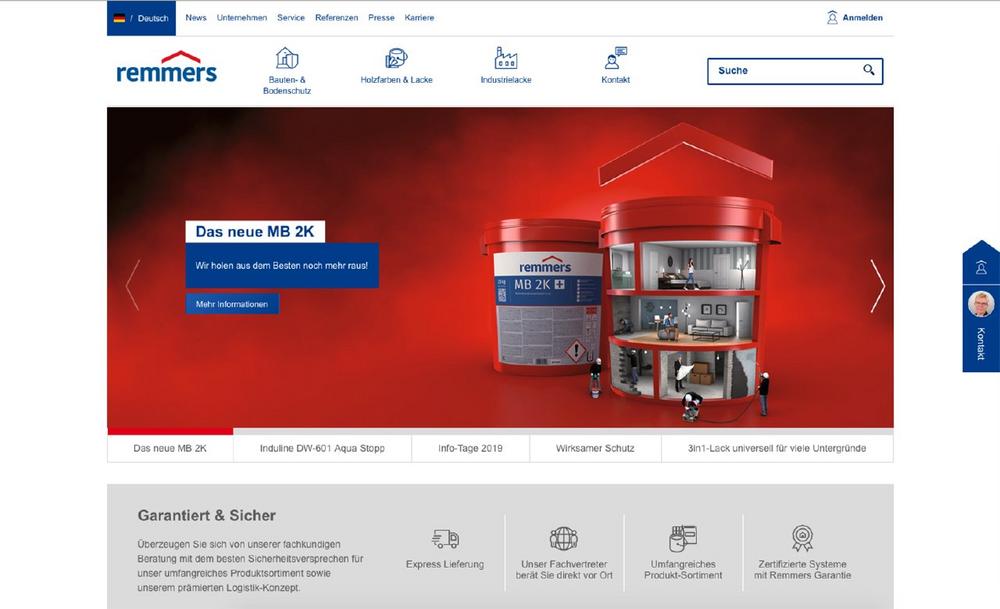Click the Garantiert & Sicher heading

point(207,515)
